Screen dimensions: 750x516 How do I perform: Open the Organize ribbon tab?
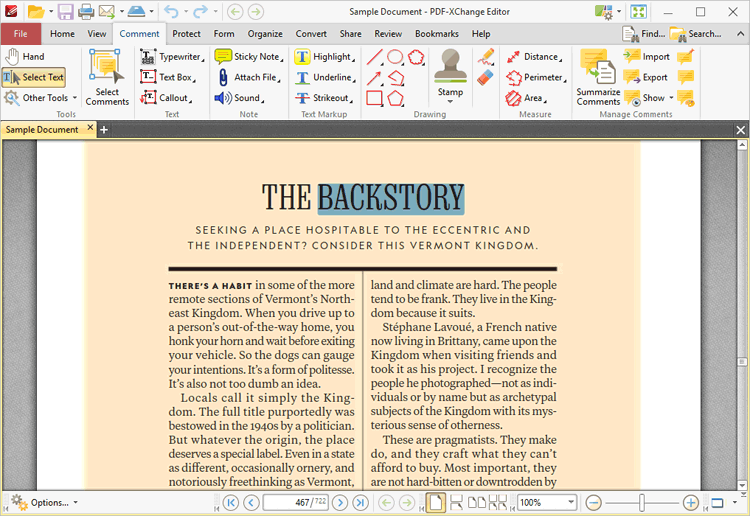(x=265, y=33)
